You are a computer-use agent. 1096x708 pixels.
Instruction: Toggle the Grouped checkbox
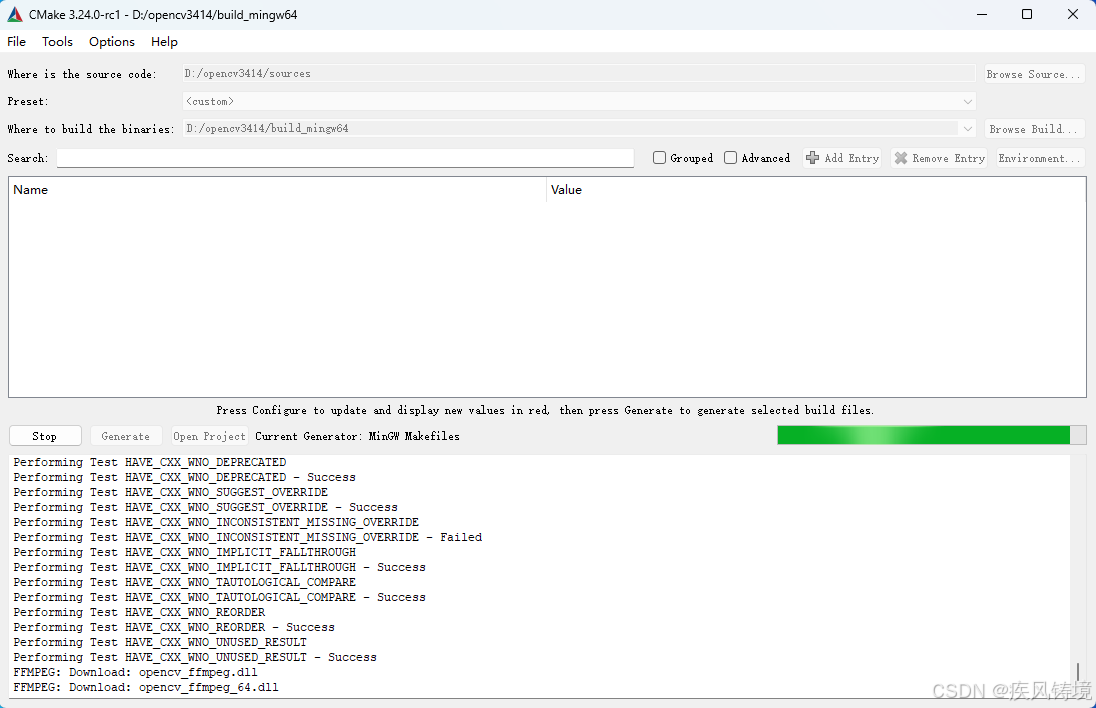click(659, 158)
